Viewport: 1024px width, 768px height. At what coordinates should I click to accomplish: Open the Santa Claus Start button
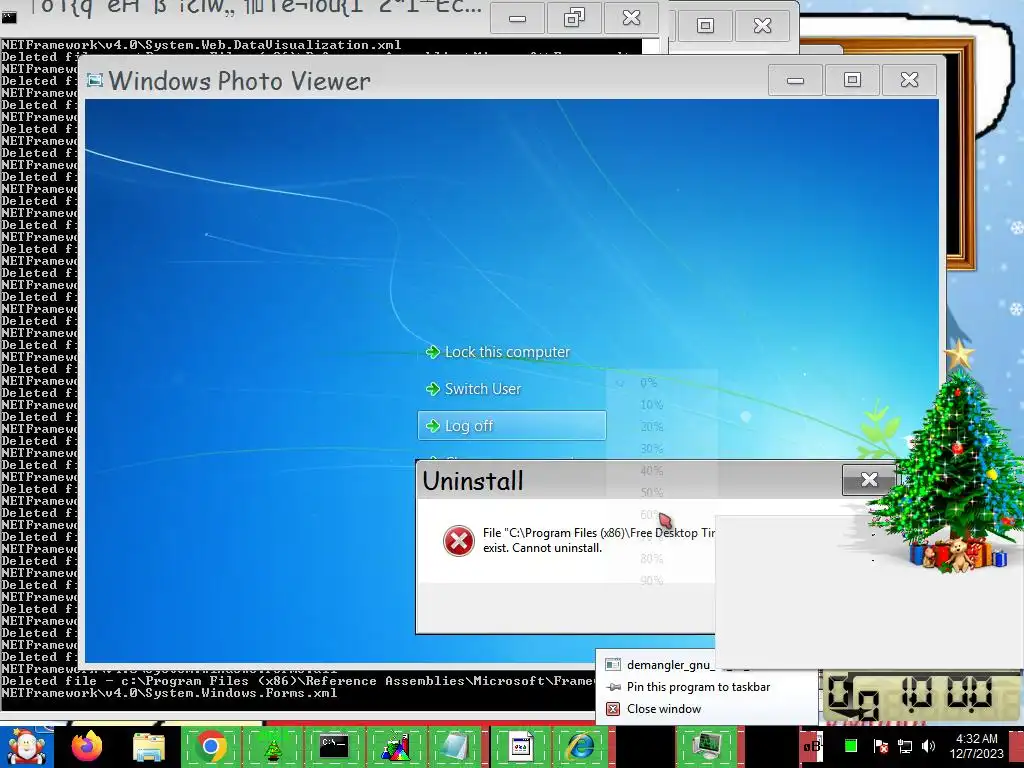pos(25,747)
